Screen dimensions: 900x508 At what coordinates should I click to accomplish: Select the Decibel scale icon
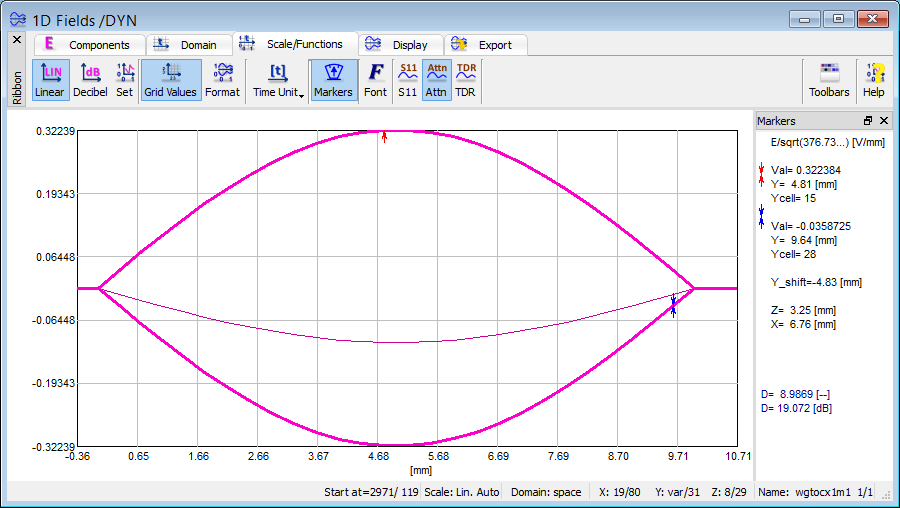click(91, 80)
